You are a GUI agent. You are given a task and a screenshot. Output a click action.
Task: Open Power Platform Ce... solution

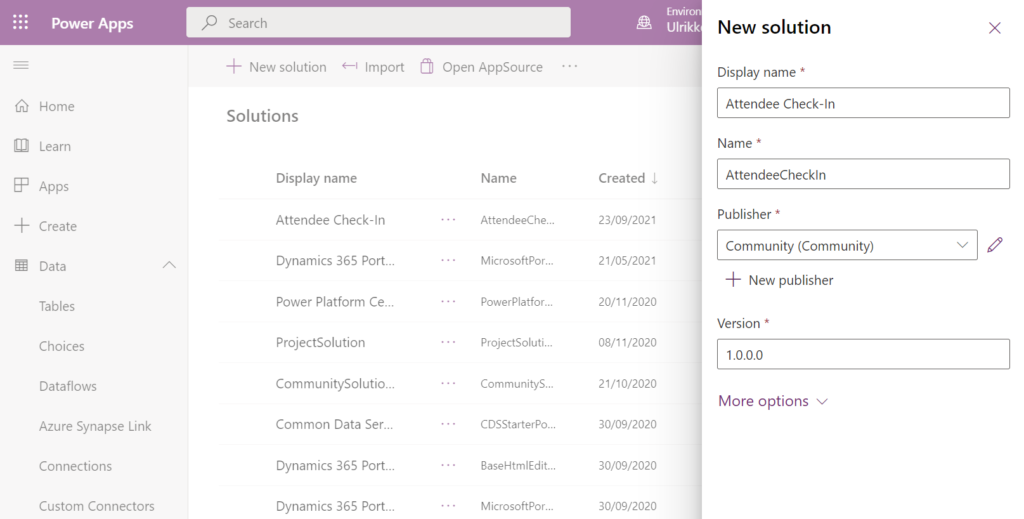coord(335,302)
